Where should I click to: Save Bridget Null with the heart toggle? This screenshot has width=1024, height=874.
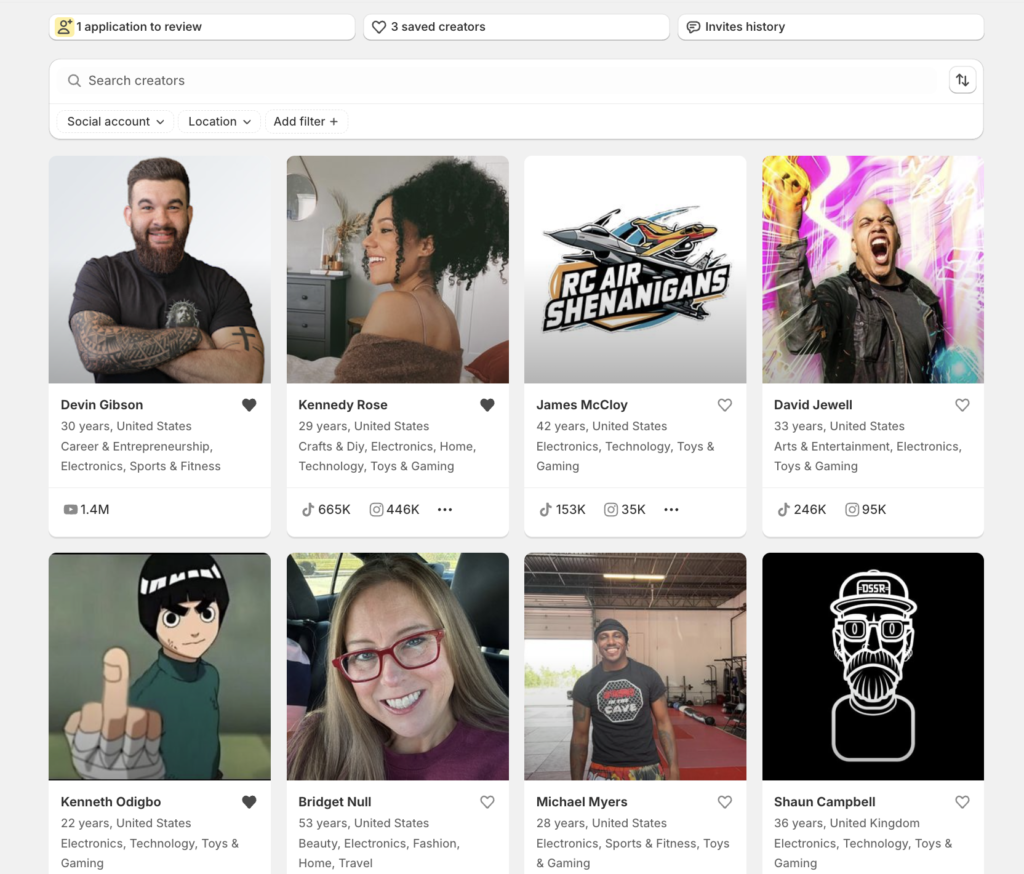tap(487, 801)
